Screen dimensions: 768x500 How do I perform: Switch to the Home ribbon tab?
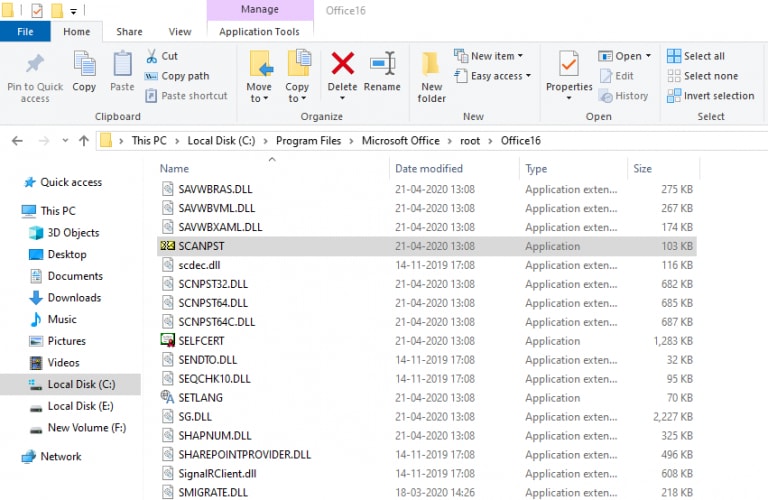[x=76, y=32]
